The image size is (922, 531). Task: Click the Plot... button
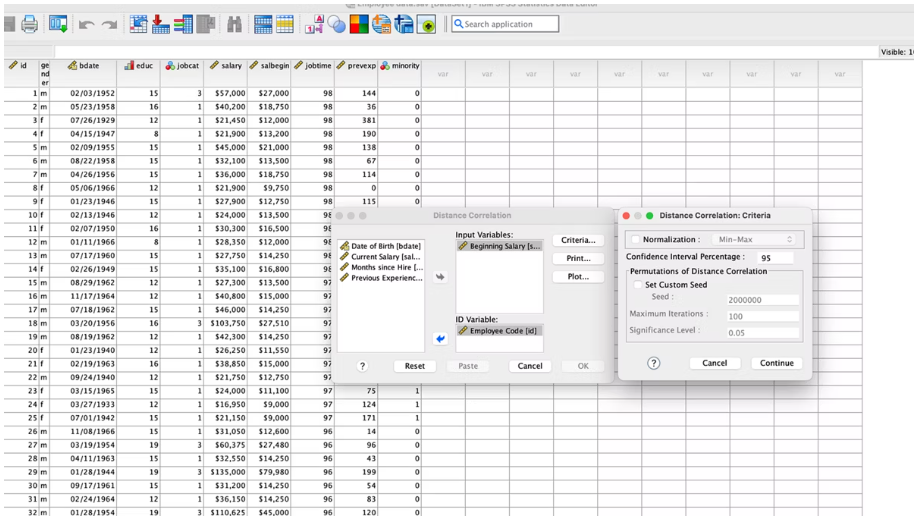[x=578, y=276]
